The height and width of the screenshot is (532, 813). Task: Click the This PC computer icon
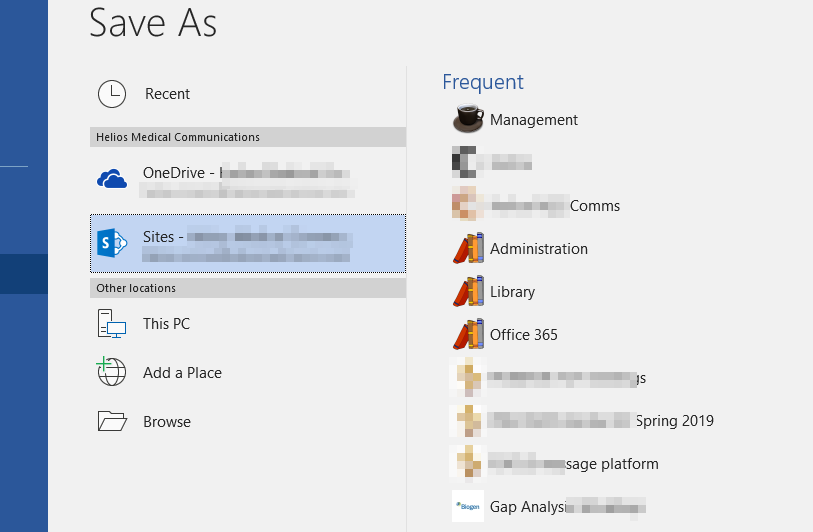[x=112, y=324]
